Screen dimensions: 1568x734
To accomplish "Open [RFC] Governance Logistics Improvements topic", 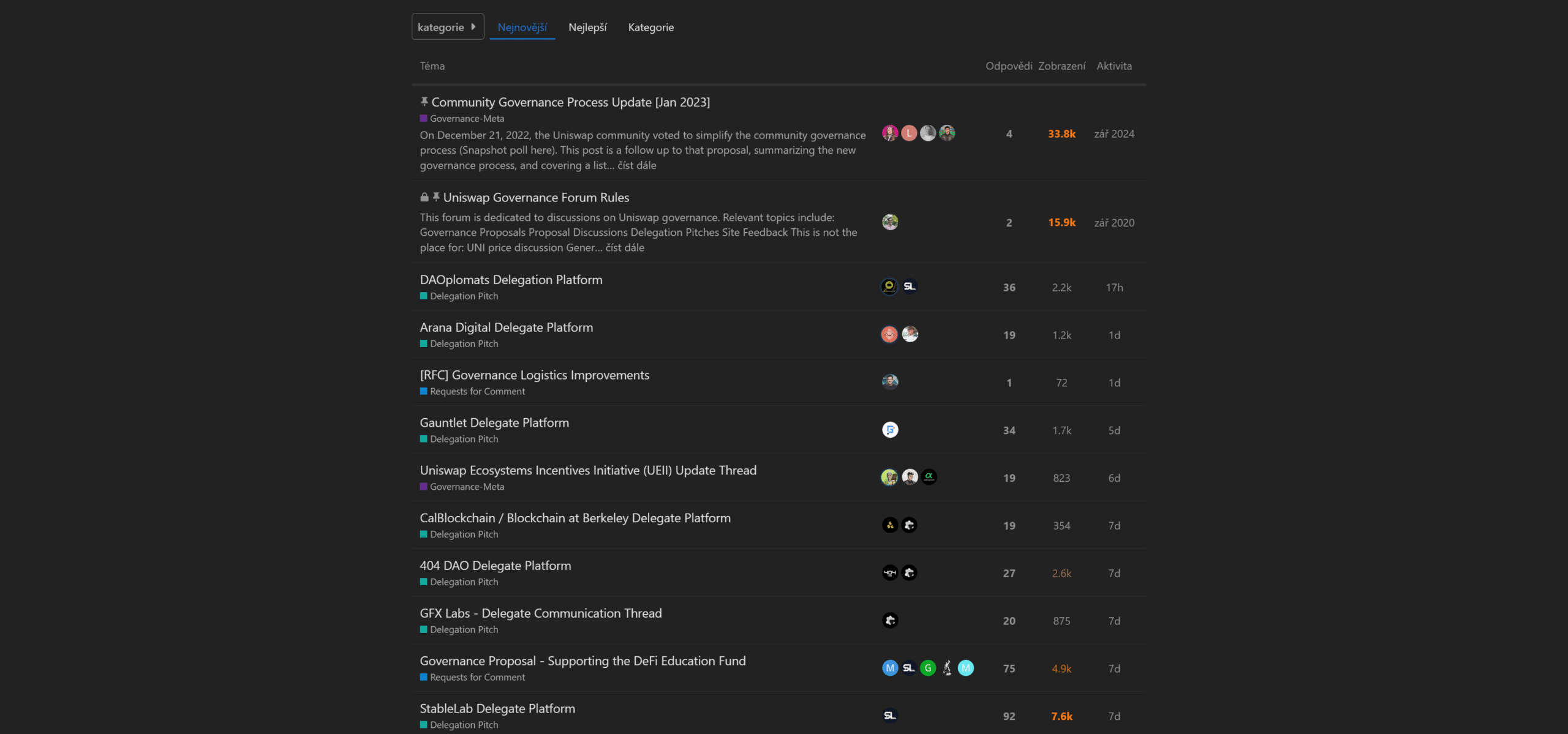I will (535, 375).
